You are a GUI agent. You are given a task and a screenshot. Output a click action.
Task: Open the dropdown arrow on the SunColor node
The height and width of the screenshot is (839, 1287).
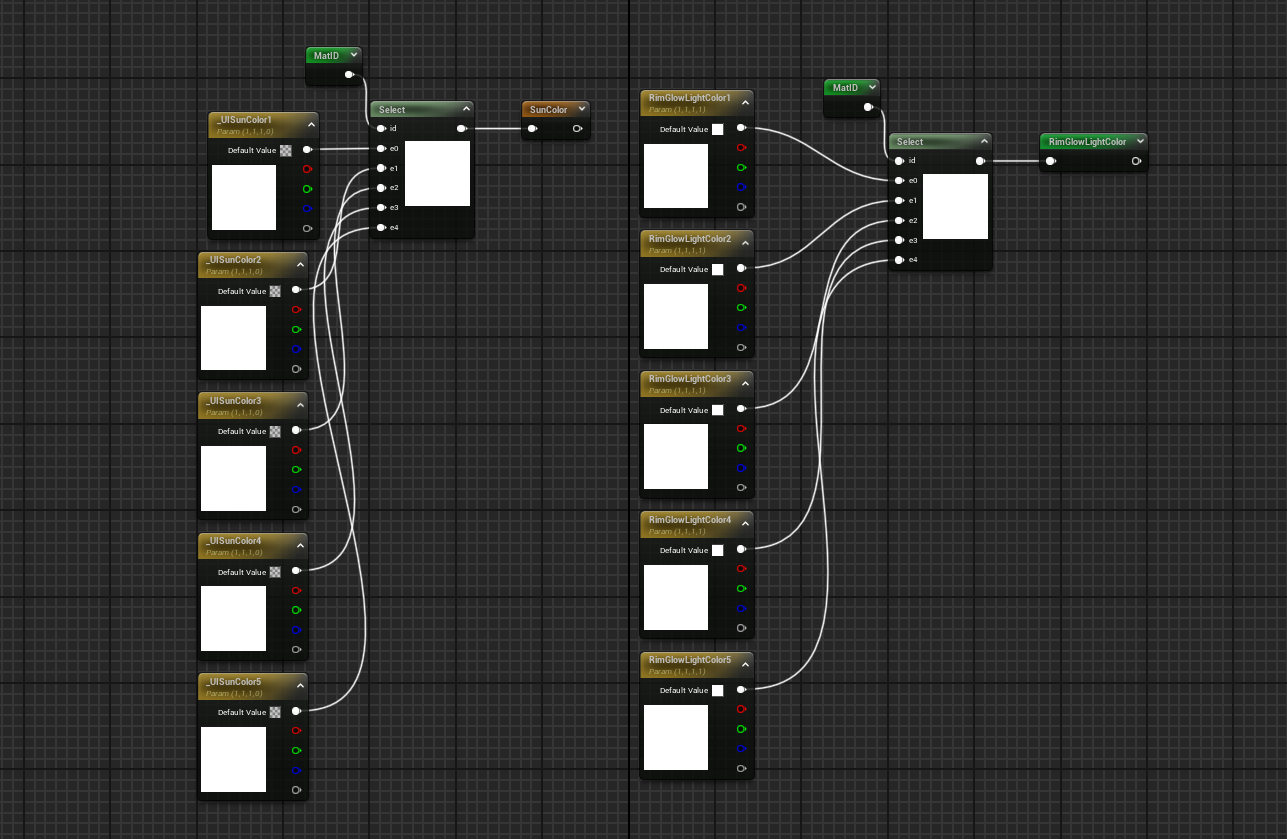point(581,109)
